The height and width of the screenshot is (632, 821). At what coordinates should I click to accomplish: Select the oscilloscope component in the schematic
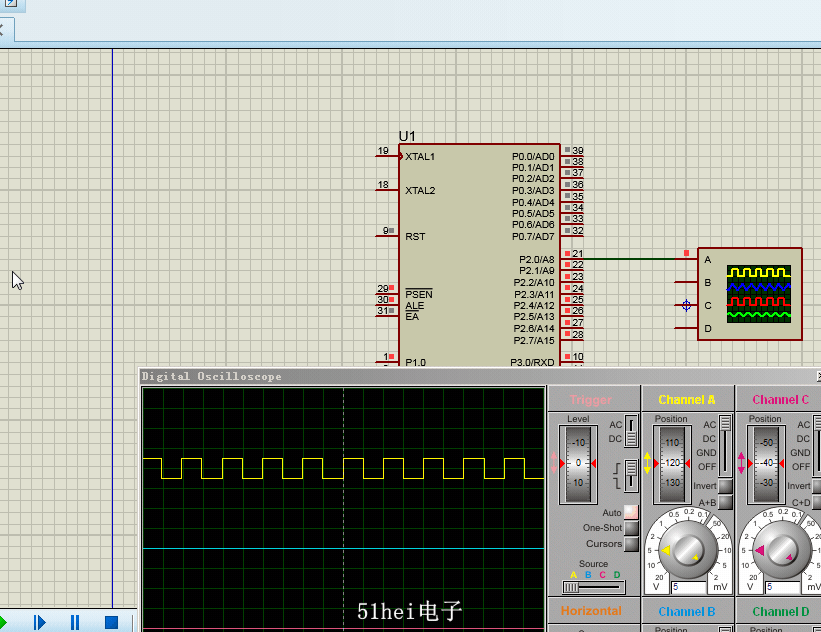750,294
